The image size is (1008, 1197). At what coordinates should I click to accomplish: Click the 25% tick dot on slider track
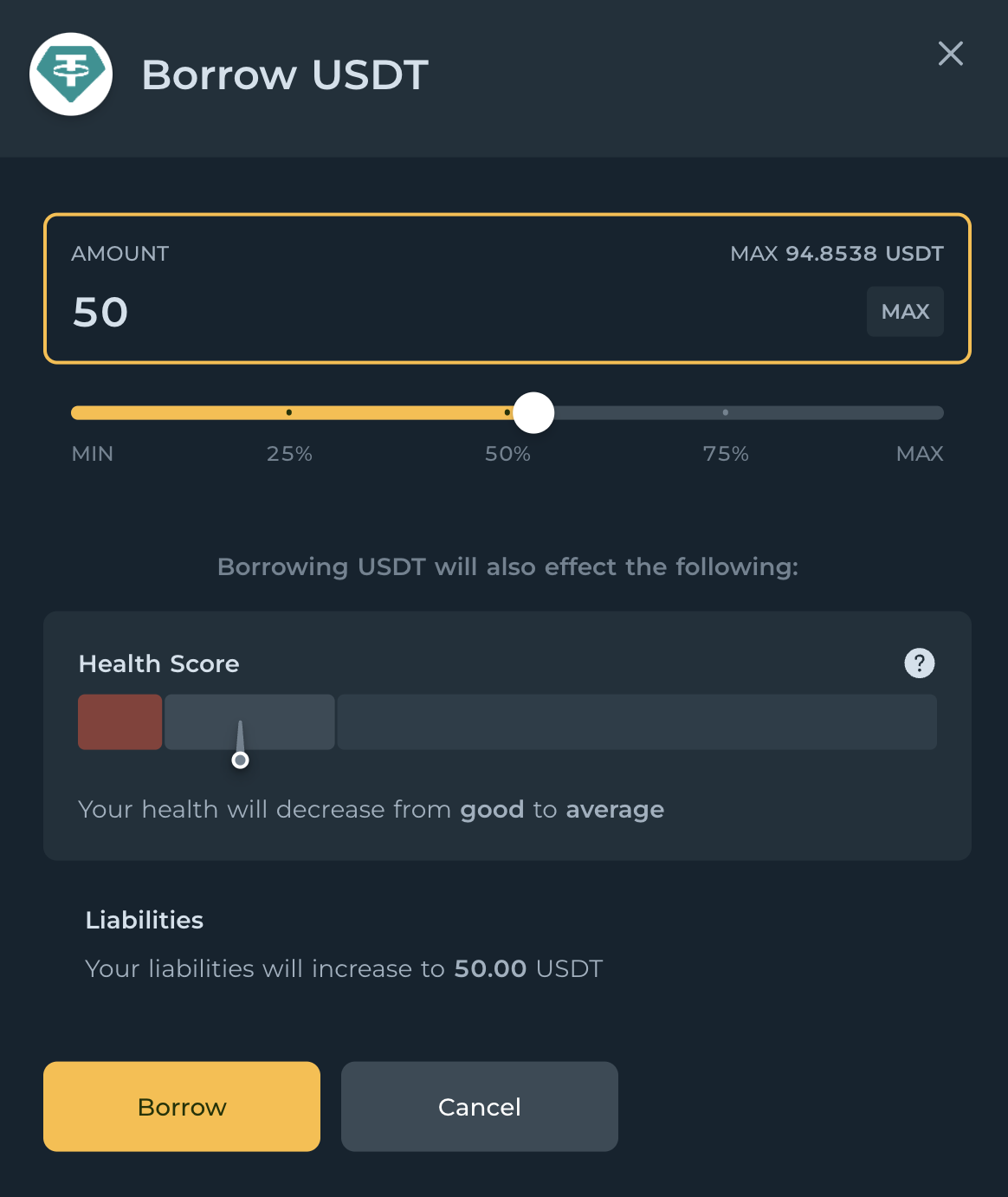click(289, 412)
